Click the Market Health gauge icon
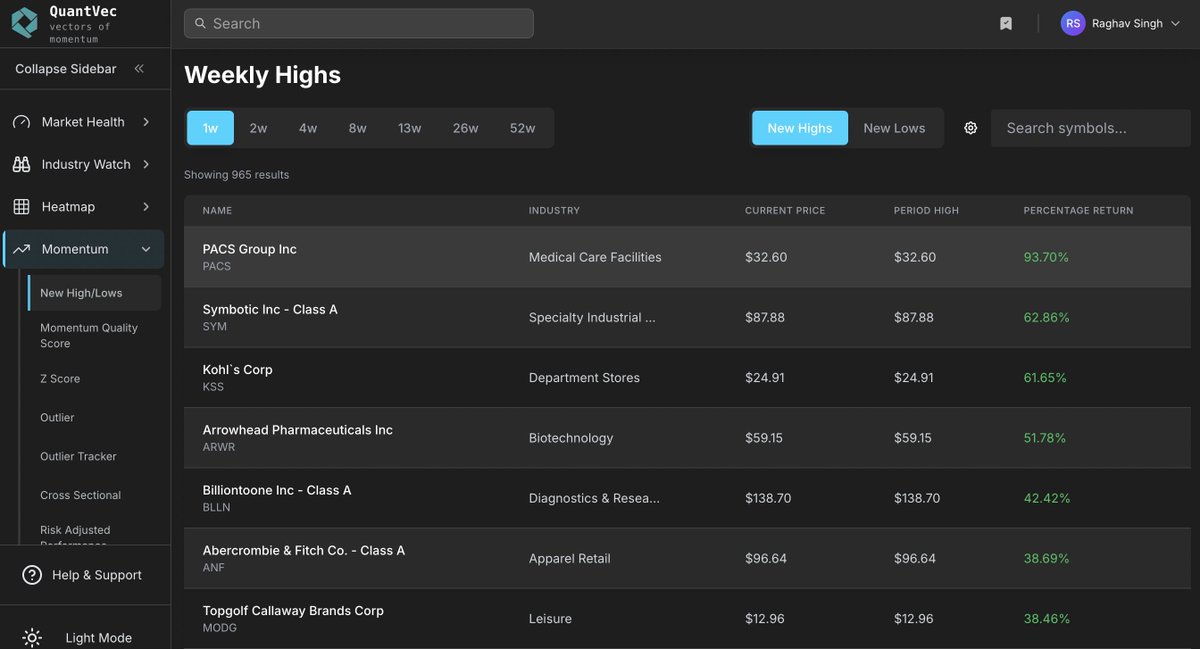The width and height of the screenshot is (1200, 649). click(21, 122)
